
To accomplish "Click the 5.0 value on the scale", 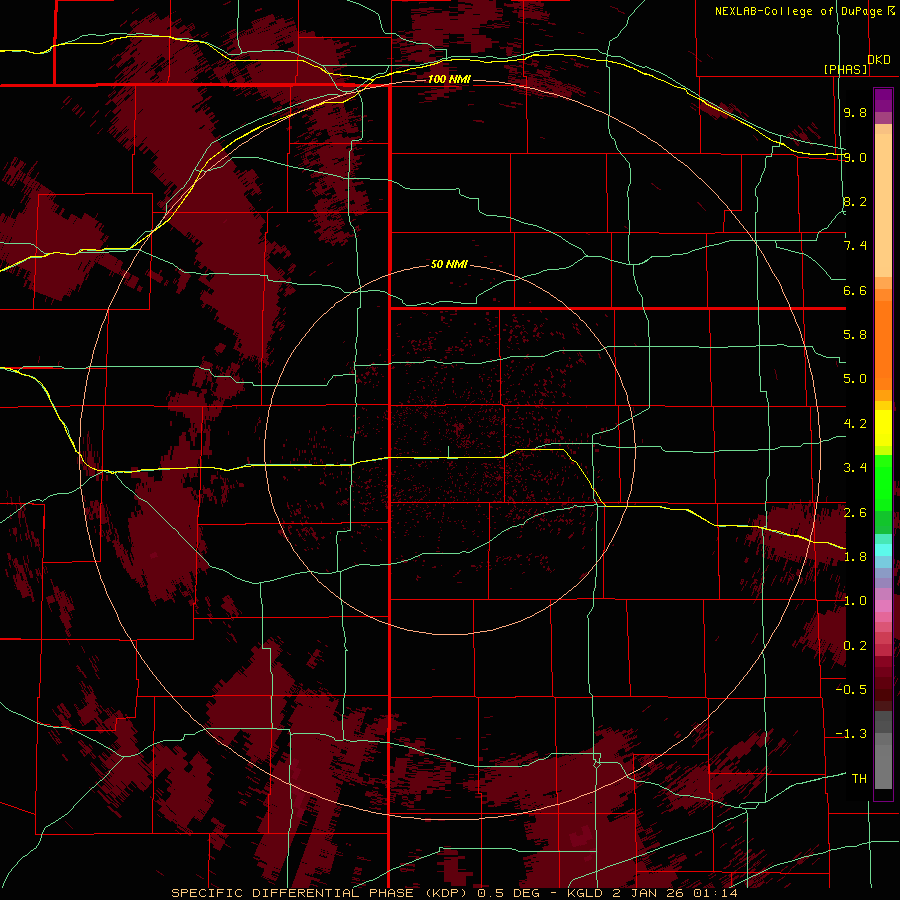I will click(x=855, y=379).
